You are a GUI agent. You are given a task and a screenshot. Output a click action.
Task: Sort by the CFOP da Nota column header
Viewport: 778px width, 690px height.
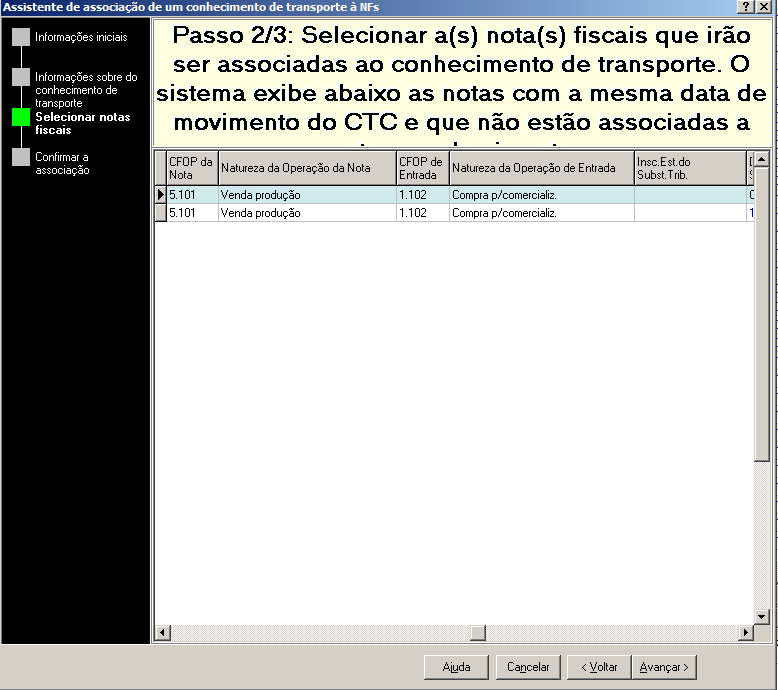tap(192, 168)
